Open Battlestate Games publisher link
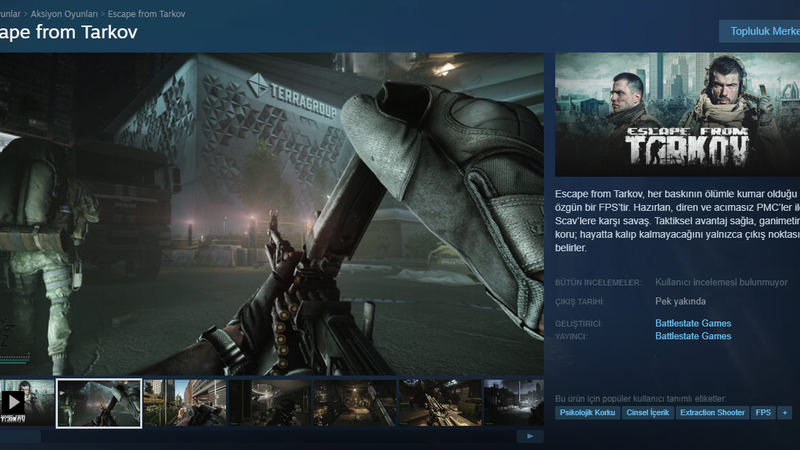The image size is (800, 450). [692, 336]
